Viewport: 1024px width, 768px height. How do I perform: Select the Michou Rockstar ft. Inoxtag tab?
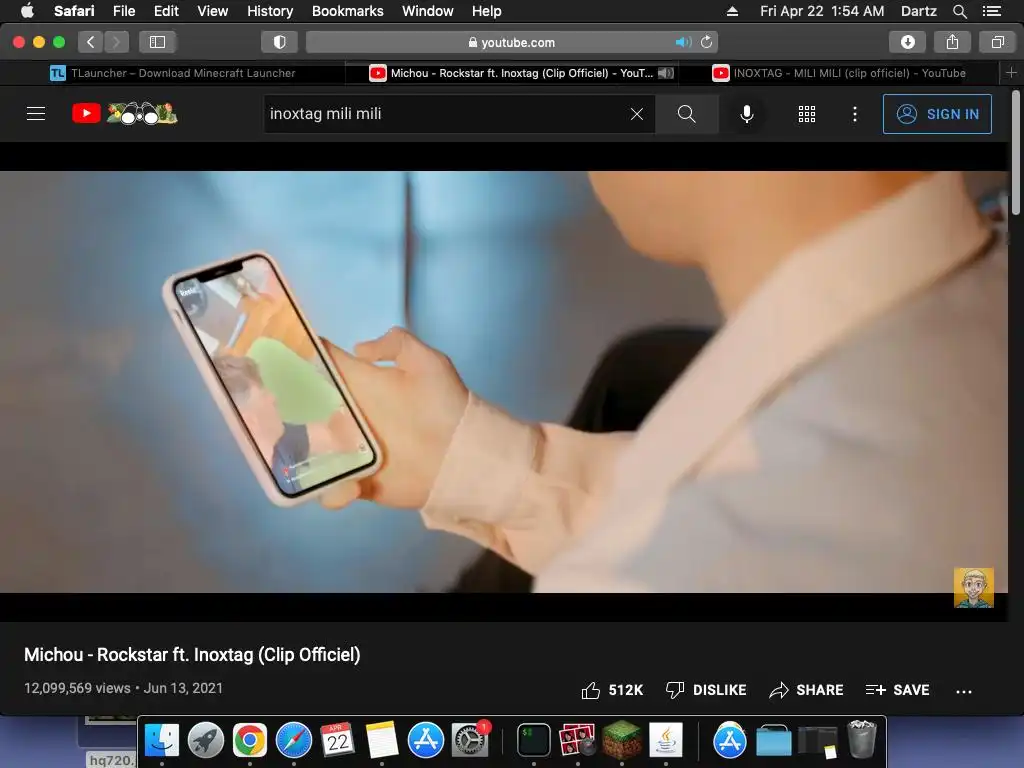coord(511,73)
